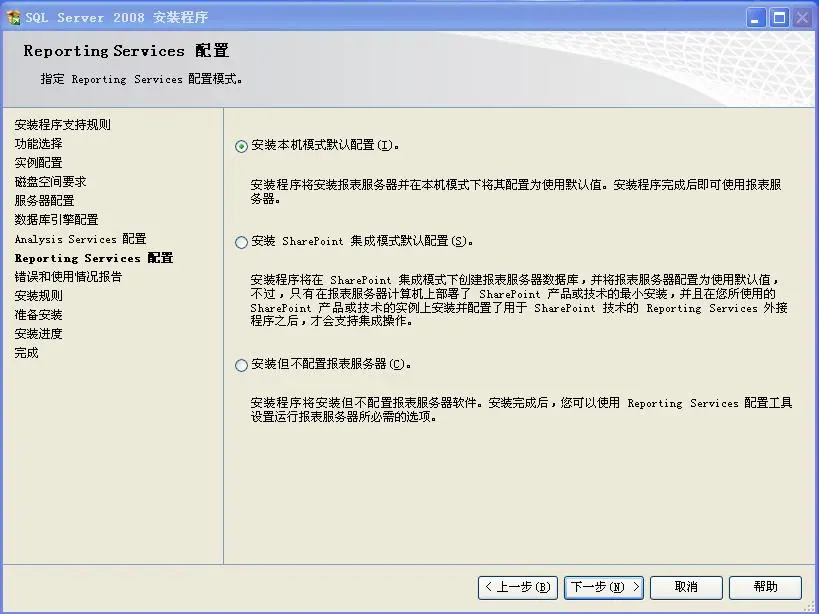Maximize the installer window
The image size is (819, 614).
779,18
